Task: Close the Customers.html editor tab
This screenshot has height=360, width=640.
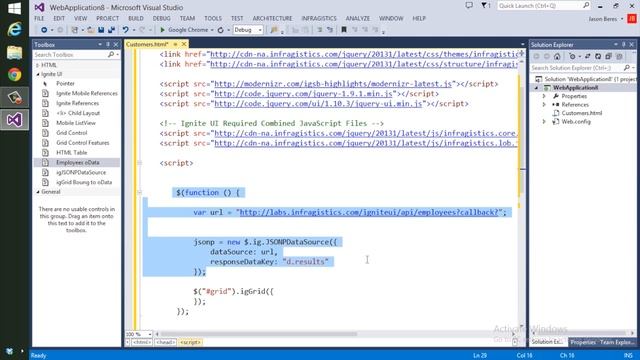Action: point(184,44)
